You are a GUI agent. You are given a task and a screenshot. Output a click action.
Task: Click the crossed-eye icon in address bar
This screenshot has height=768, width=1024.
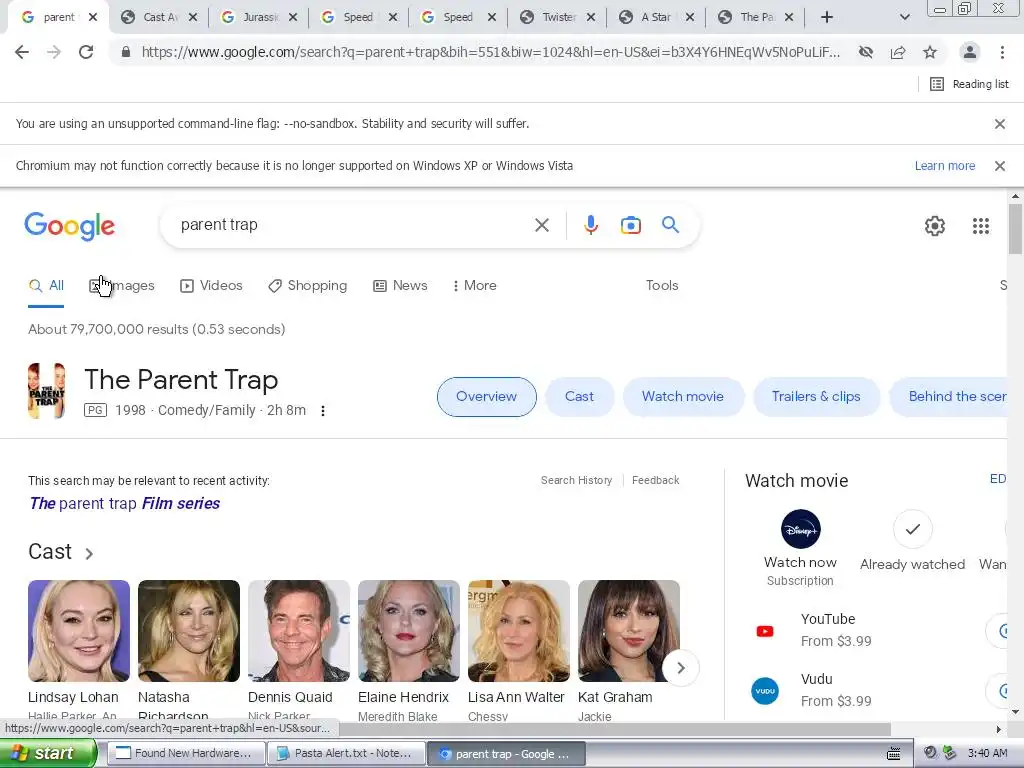pyautogui.click(x=866, y=52)
